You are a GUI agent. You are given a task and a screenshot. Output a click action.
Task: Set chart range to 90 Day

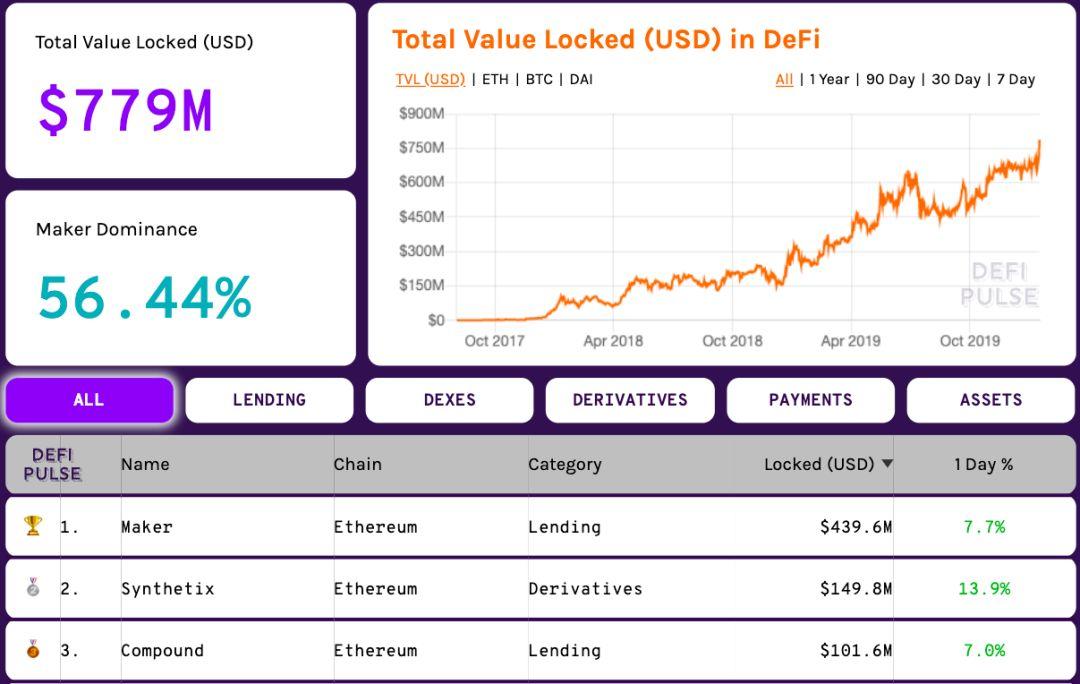click(x=890, y=79)
